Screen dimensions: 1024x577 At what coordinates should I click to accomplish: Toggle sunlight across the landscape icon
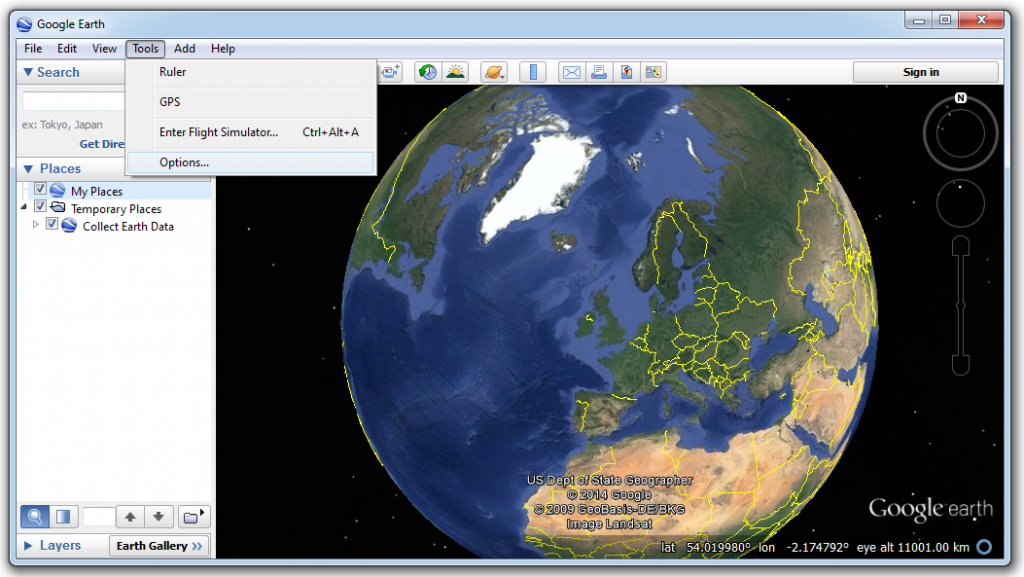coord(455,72)
